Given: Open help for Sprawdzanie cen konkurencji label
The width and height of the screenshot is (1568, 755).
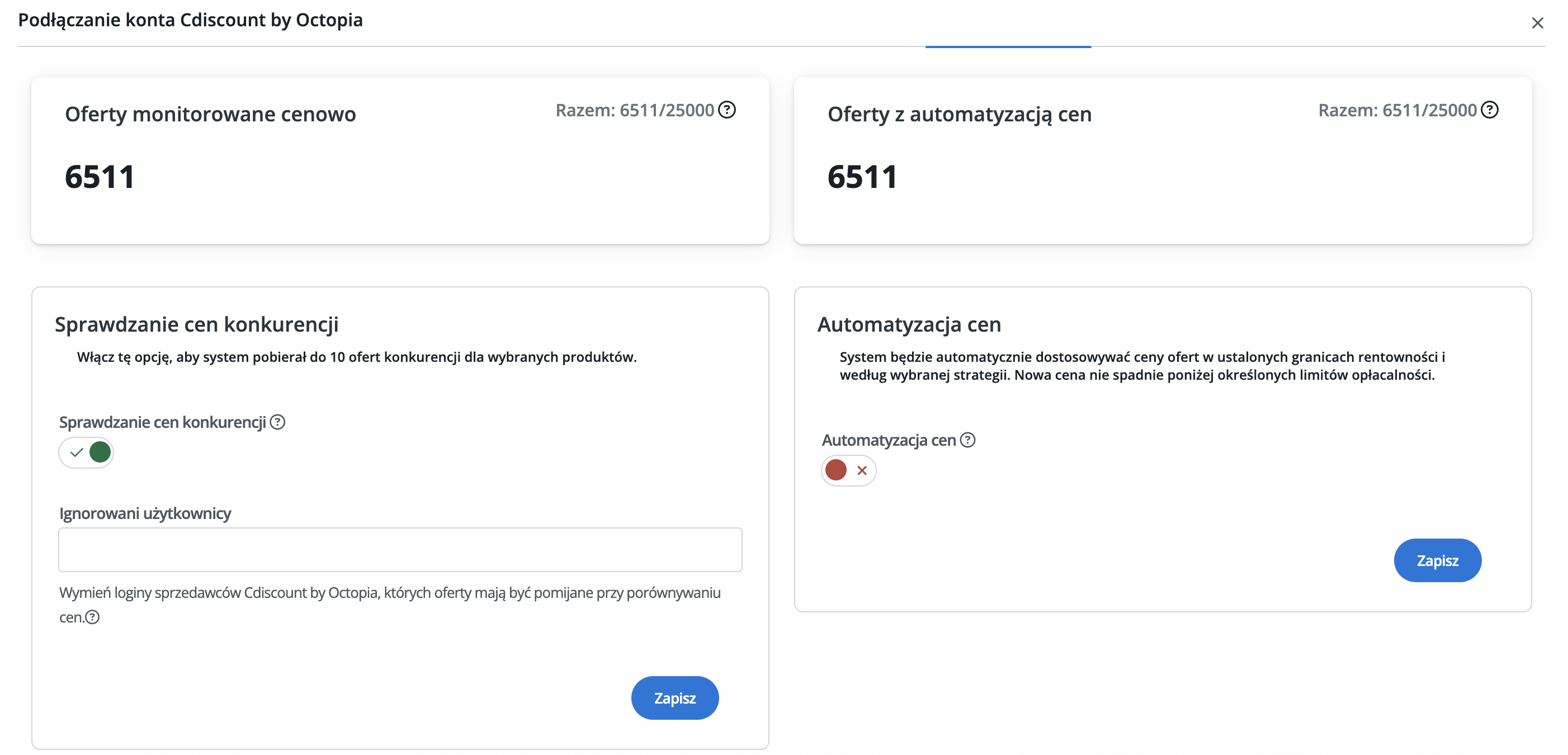Looking at the screenshot, I should (277, 422).
